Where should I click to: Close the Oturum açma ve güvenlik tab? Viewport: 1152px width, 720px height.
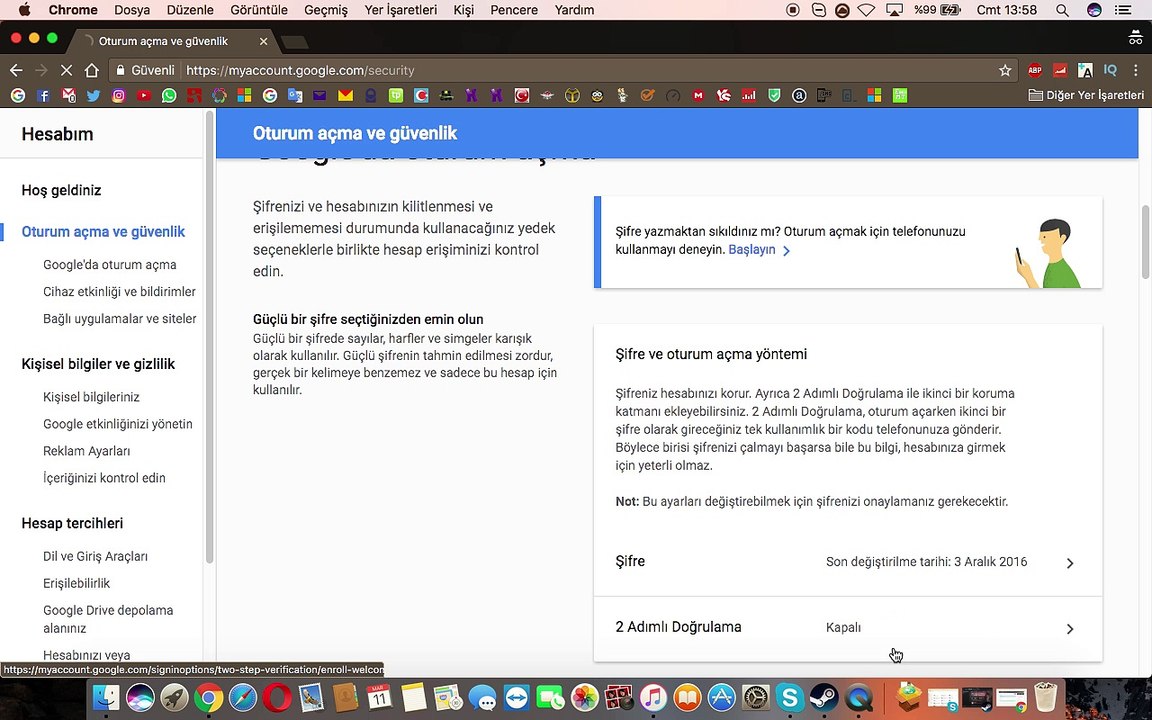pos(263,41)
